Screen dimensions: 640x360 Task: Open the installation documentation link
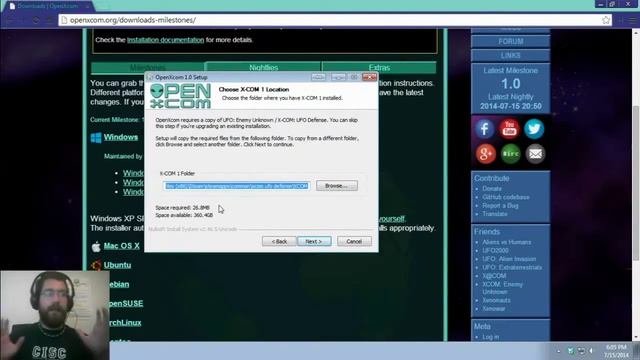pyautogui.click(x=165, y=40)
